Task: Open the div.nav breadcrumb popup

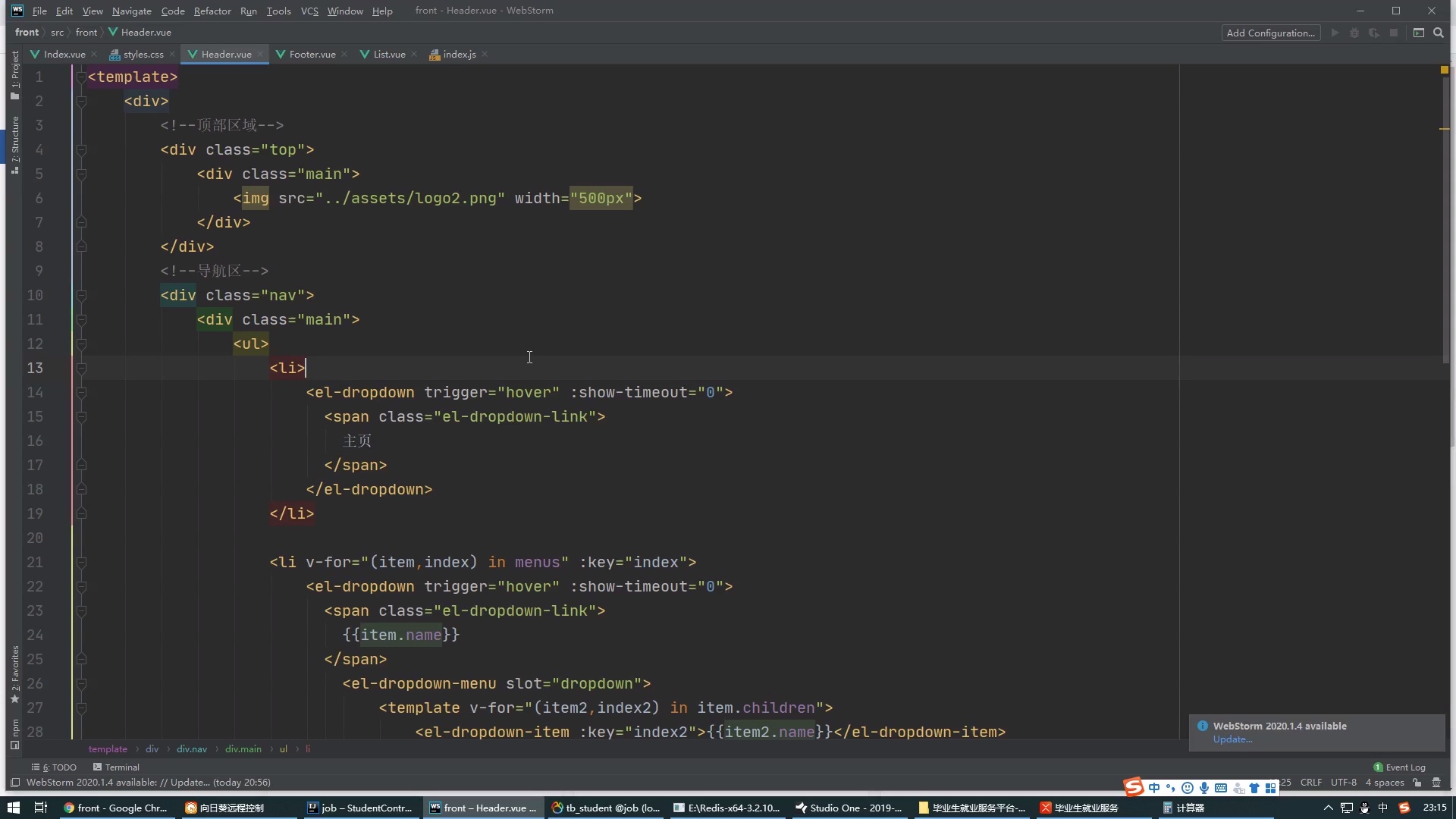Action: [192, 748]
